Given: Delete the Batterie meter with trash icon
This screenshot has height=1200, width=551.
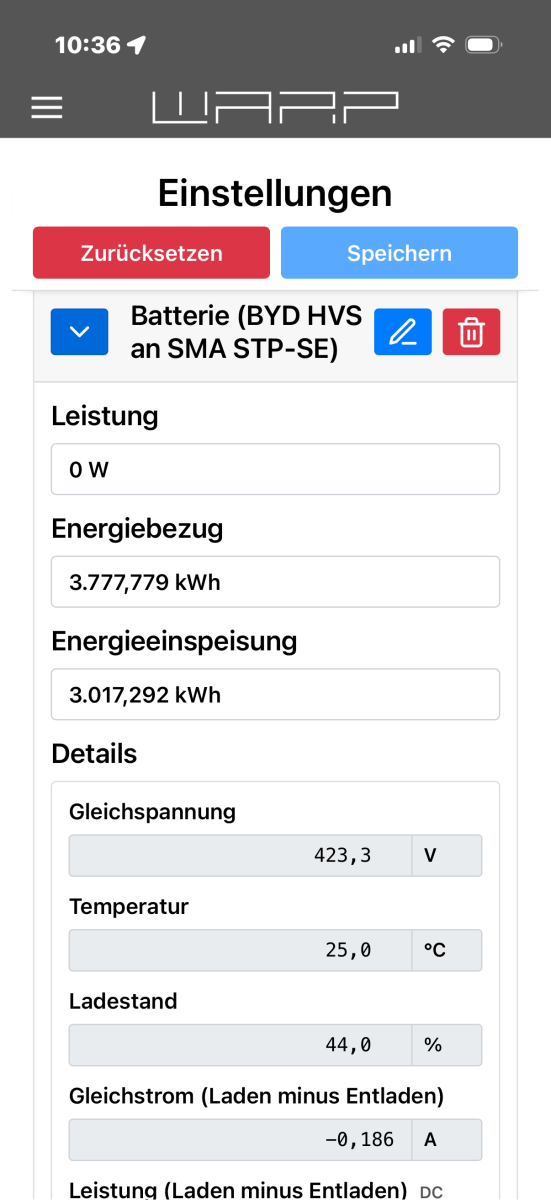Looking at the screenshot, I should (x=471, y=332).
